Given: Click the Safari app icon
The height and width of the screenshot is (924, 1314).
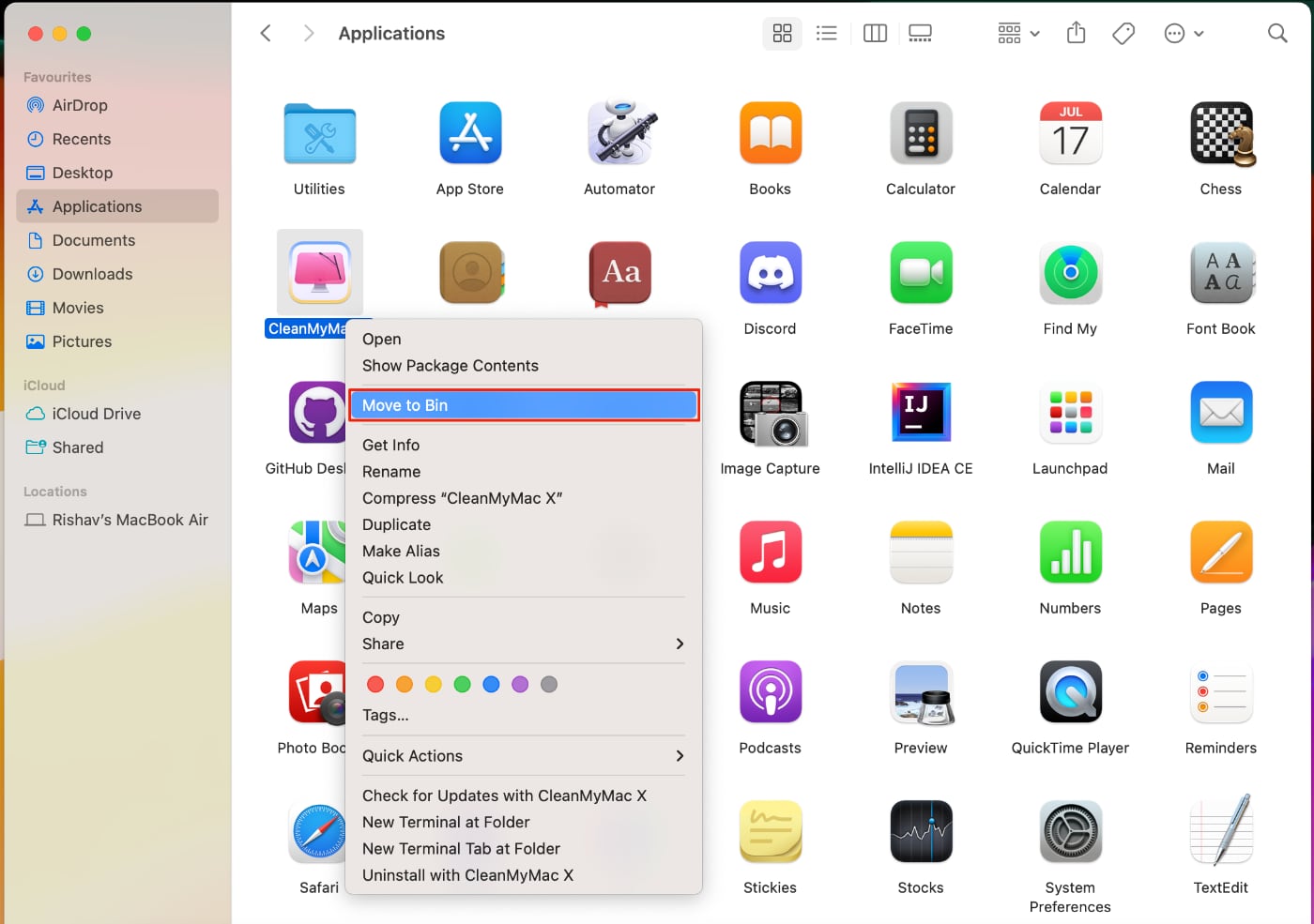Looking at the screenshot, I should point(319,832).
